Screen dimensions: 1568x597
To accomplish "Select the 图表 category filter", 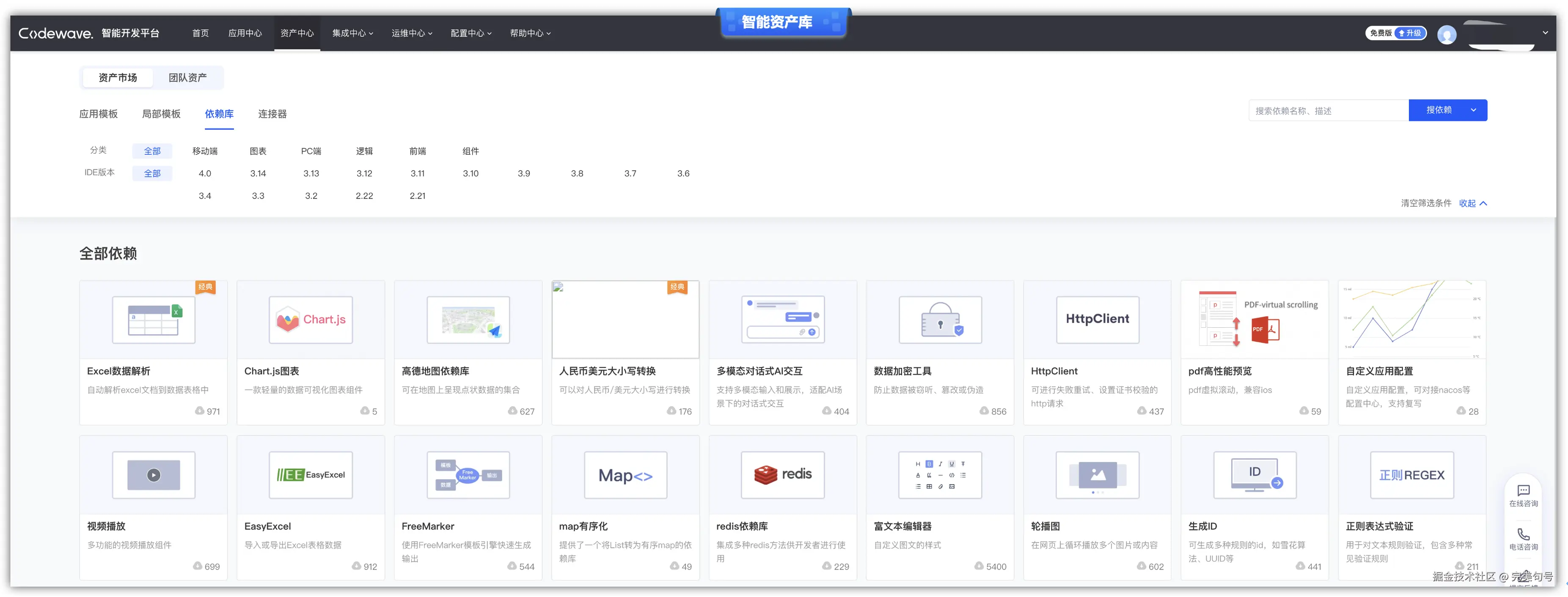I will pos(258,151).
